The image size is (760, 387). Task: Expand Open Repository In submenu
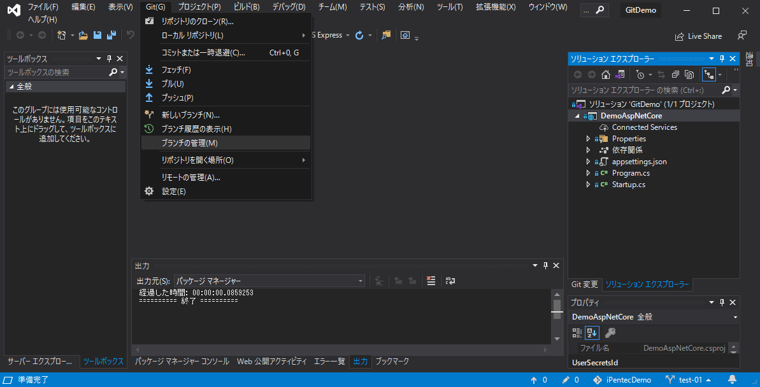[226, 160]
